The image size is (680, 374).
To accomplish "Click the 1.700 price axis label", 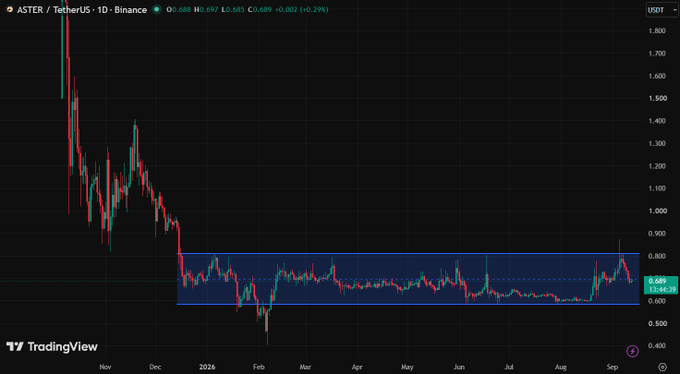I will [x=657, y=53].
